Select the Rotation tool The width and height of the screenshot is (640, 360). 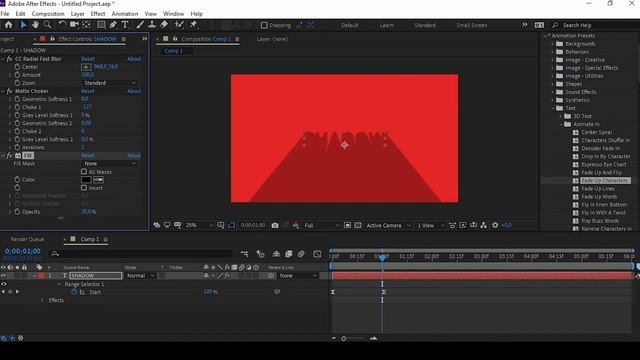pos(62,25)
